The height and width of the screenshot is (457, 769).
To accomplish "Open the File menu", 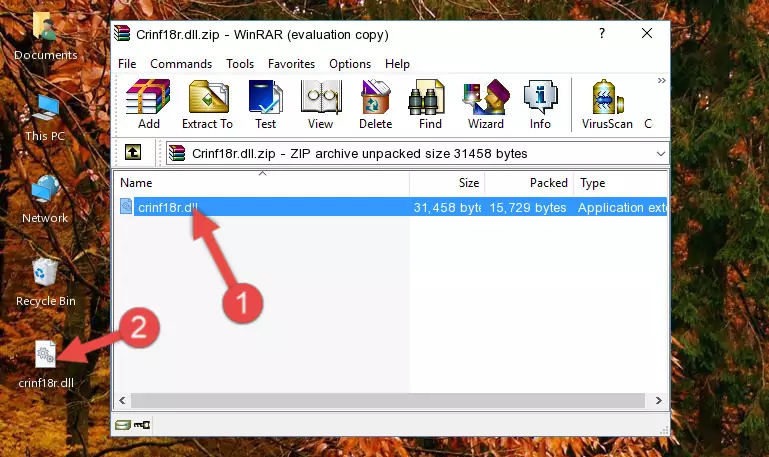I will [x=127, y=64].
